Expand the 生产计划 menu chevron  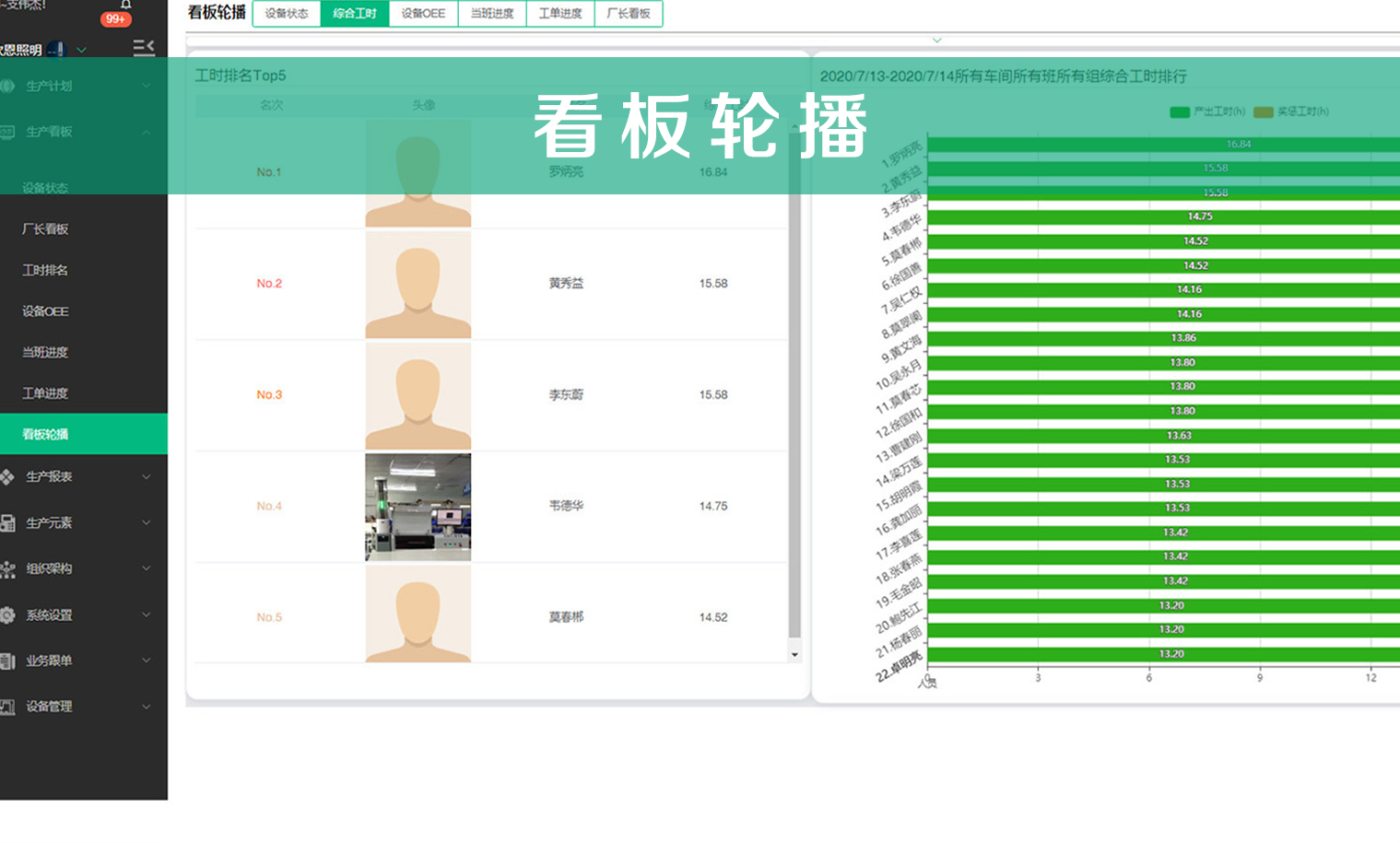146,86
